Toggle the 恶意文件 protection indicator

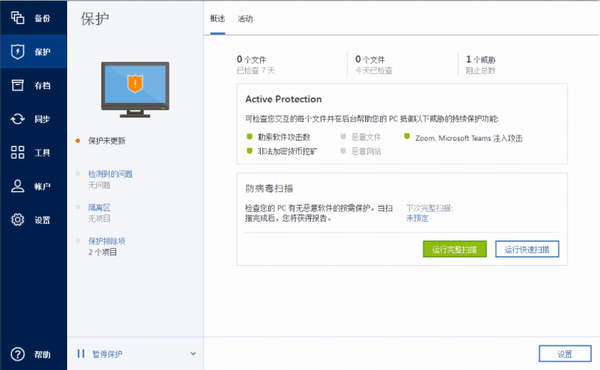[343, 137]
